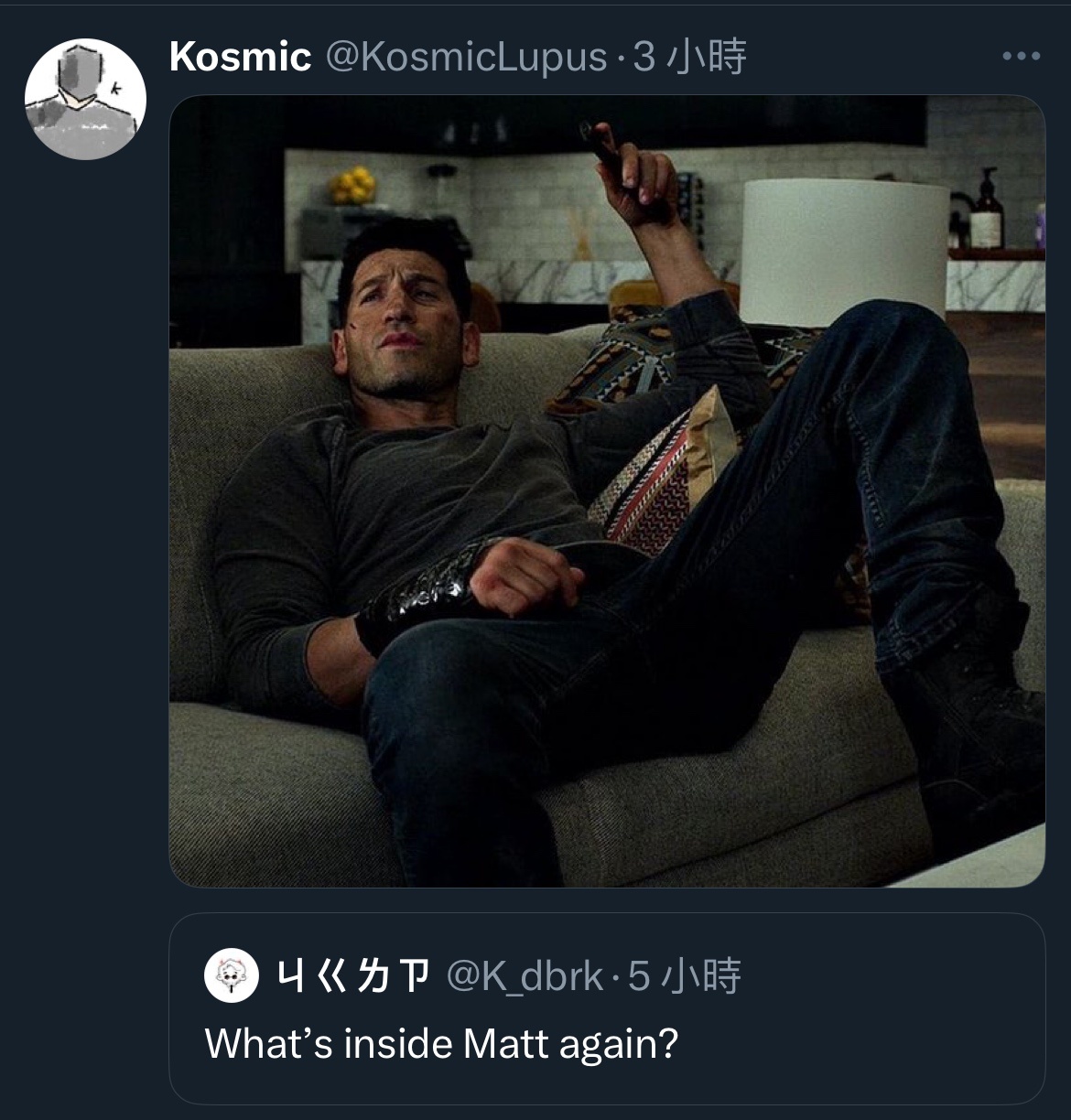Open Kosmic's profile avatar
Image resolution: width=1071 pixels, height=1120 pixels.
pyautogui.click(x=84, y=100)
